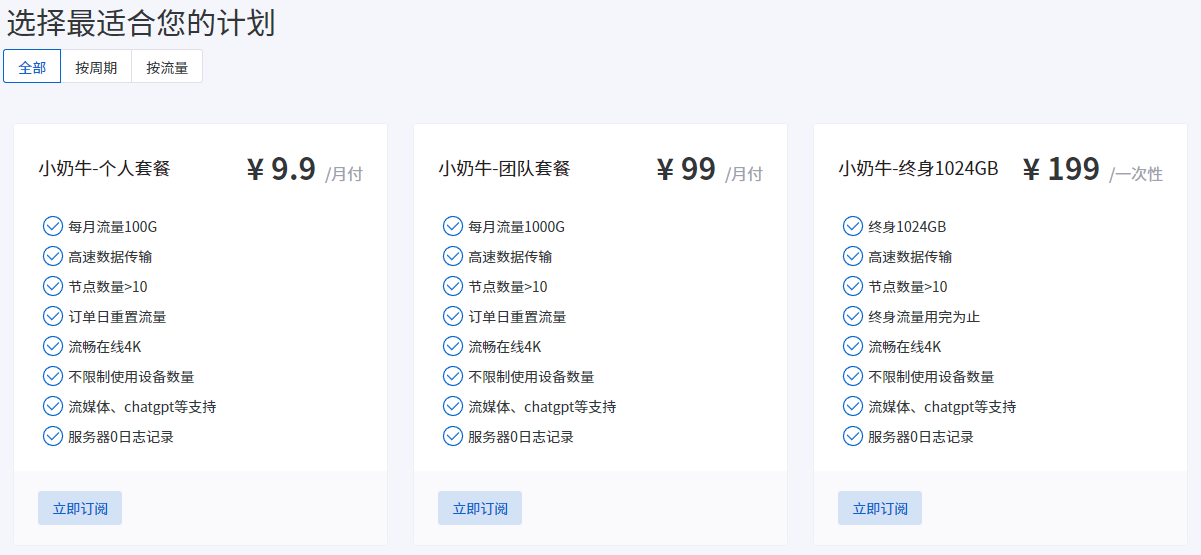The image size is (1201, 555).
Task: Click check icon next to 终身流量用完为止
Action: [853, 316]
